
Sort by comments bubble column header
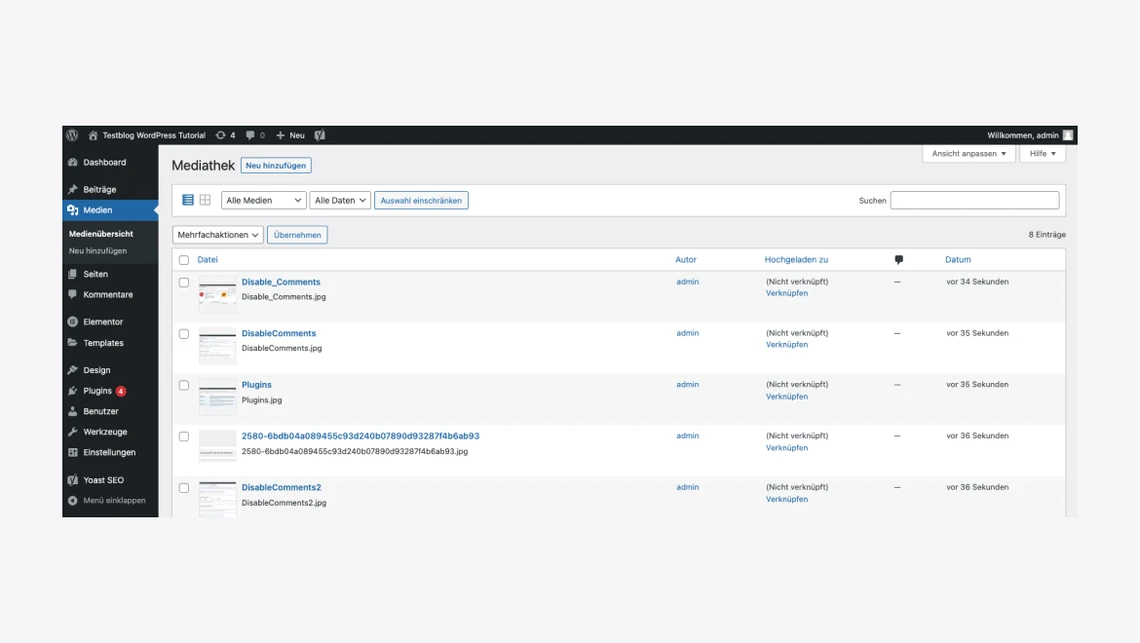[x=898, y=260]
